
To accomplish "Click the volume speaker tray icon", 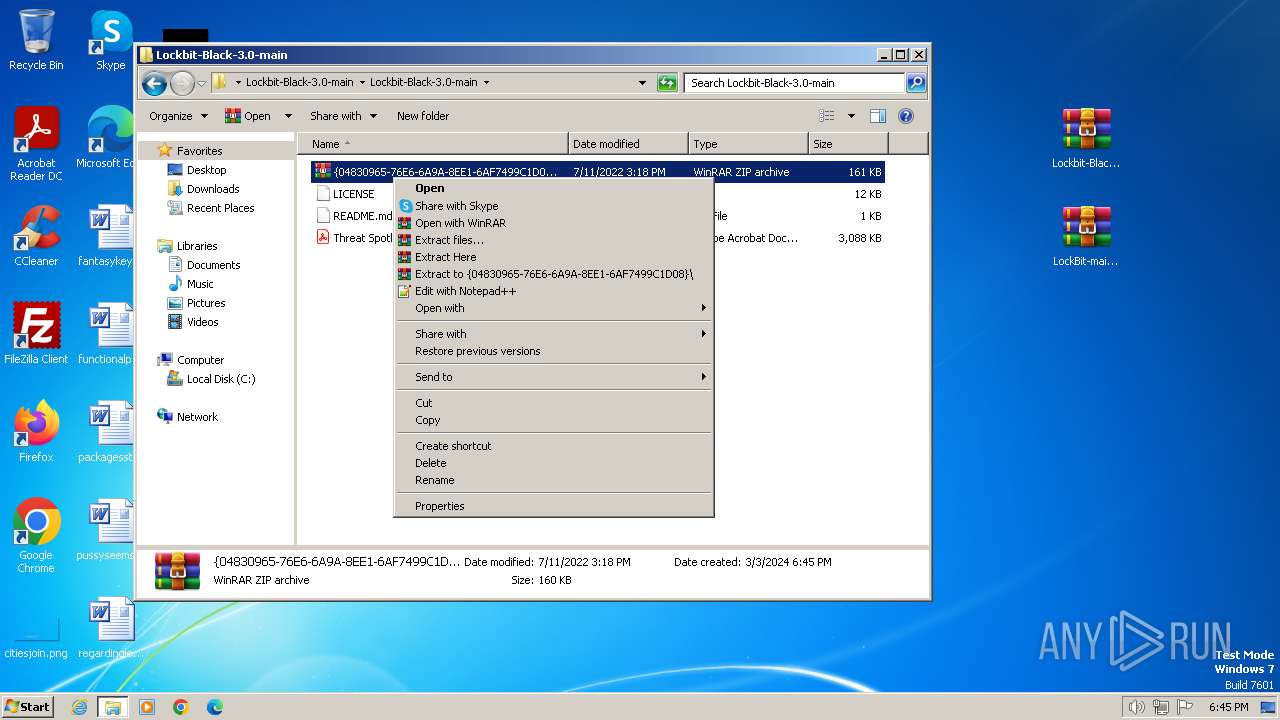I will click(x=1136, y=707).
